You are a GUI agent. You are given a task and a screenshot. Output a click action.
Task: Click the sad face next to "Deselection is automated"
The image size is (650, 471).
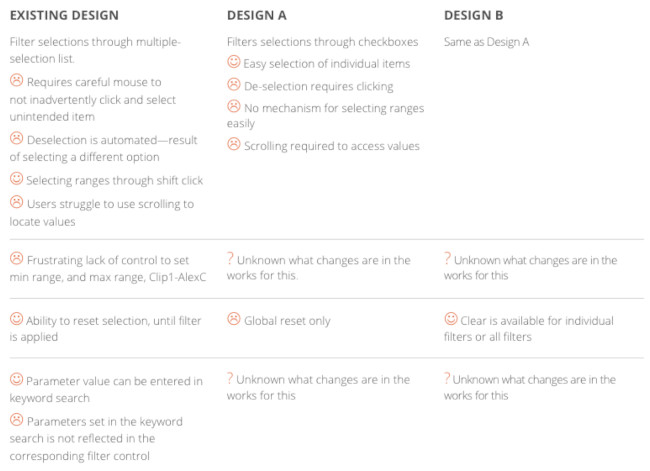click(16, 138)
